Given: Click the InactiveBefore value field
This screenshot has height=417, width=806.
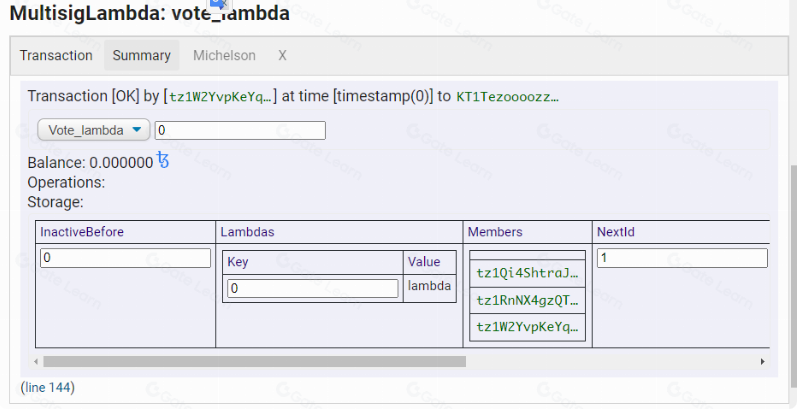Looking at the screenshot, I should click(x=126, y=258).
